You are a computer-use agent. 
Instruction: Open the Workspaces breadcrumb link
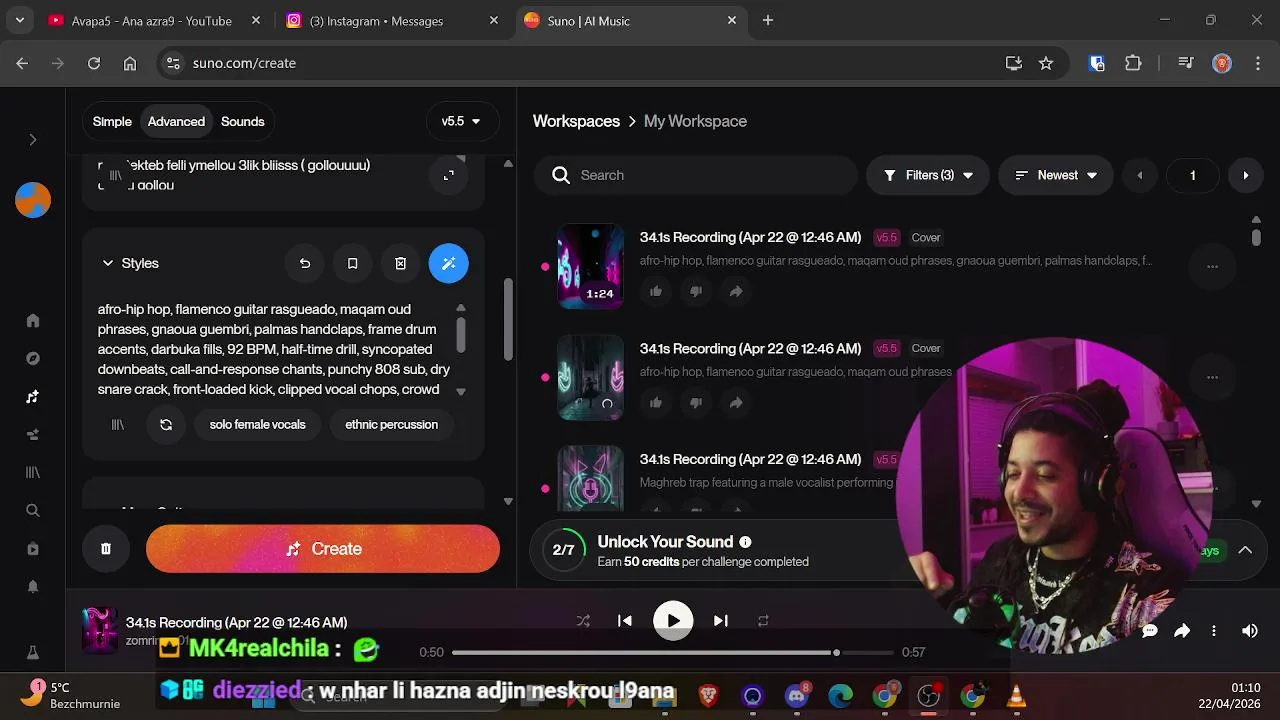(576, 121)
